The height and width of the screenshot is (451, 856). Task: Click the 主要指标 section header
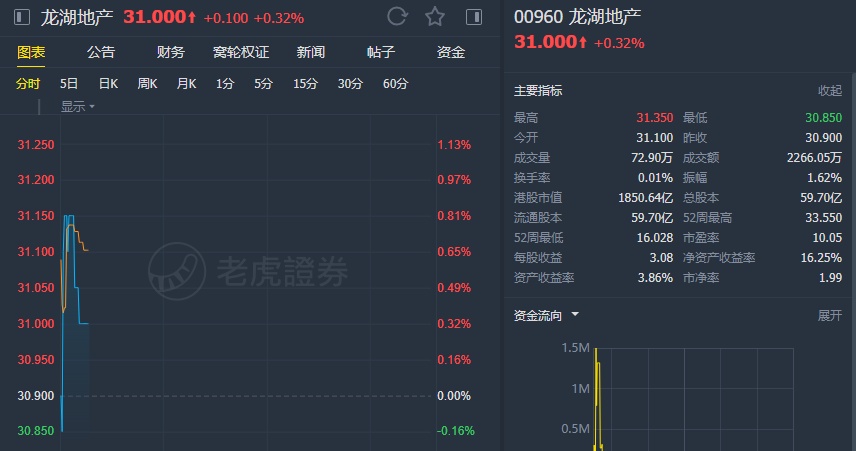click(x=538, y=91)
